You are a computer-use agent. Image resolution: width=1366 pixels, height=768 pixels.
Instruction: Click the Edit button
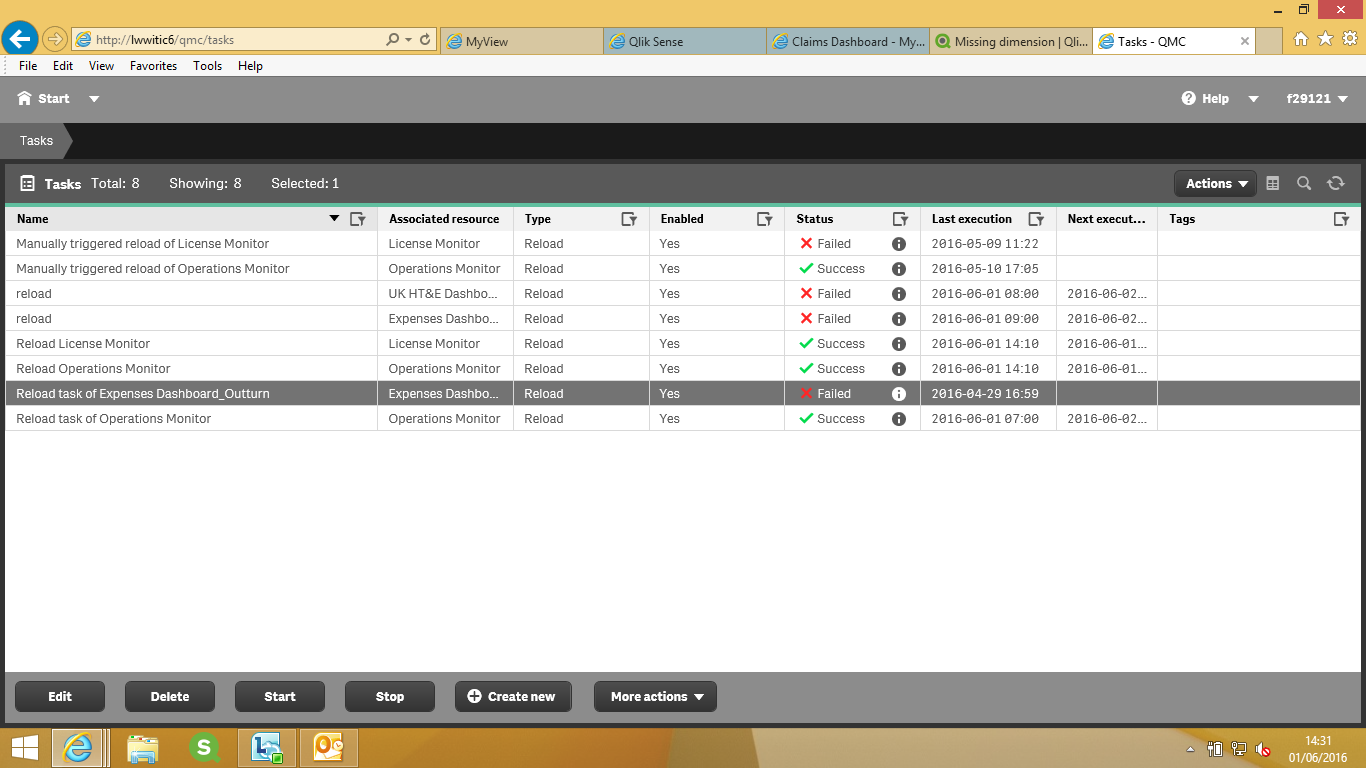(x=60, y=697)
